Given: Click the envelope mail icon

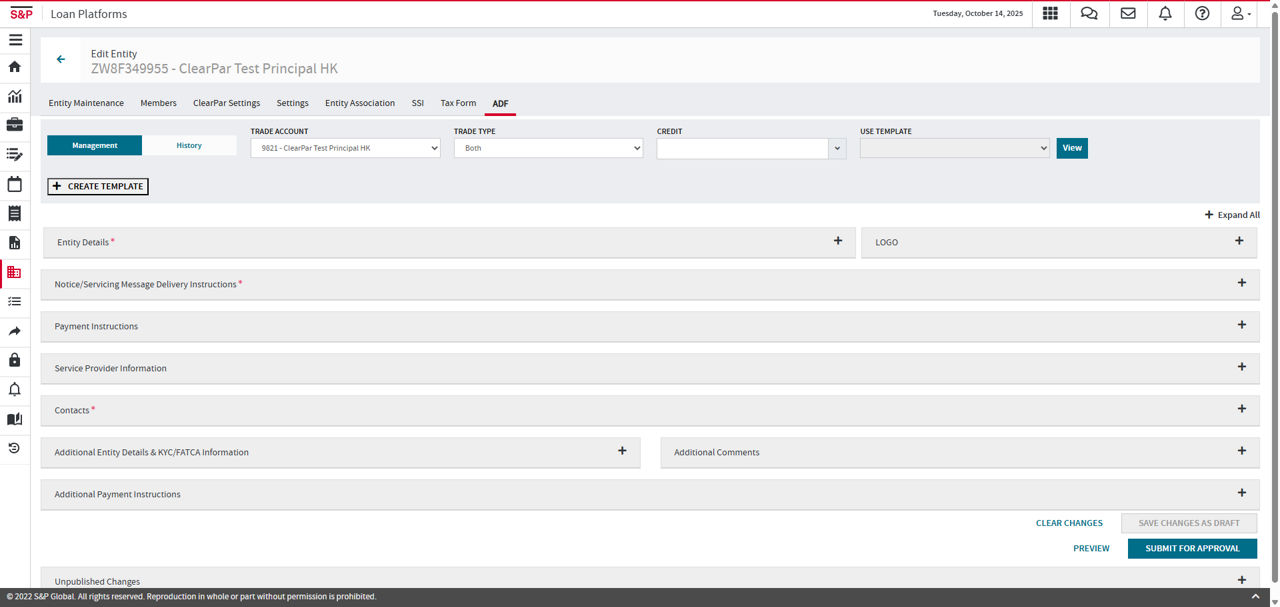Looking at the screenshot, I should pos(1128,14).
